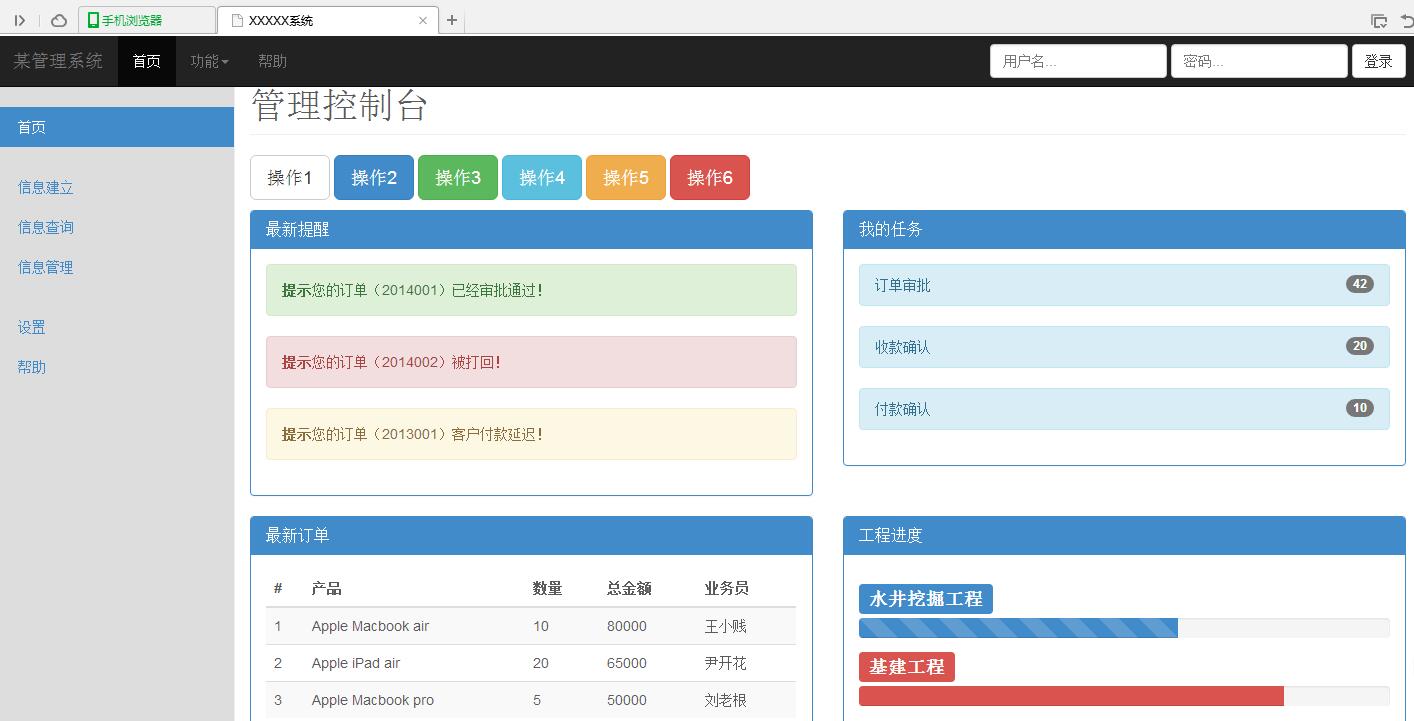Click the 20 badge on 收款确认

1359,346
